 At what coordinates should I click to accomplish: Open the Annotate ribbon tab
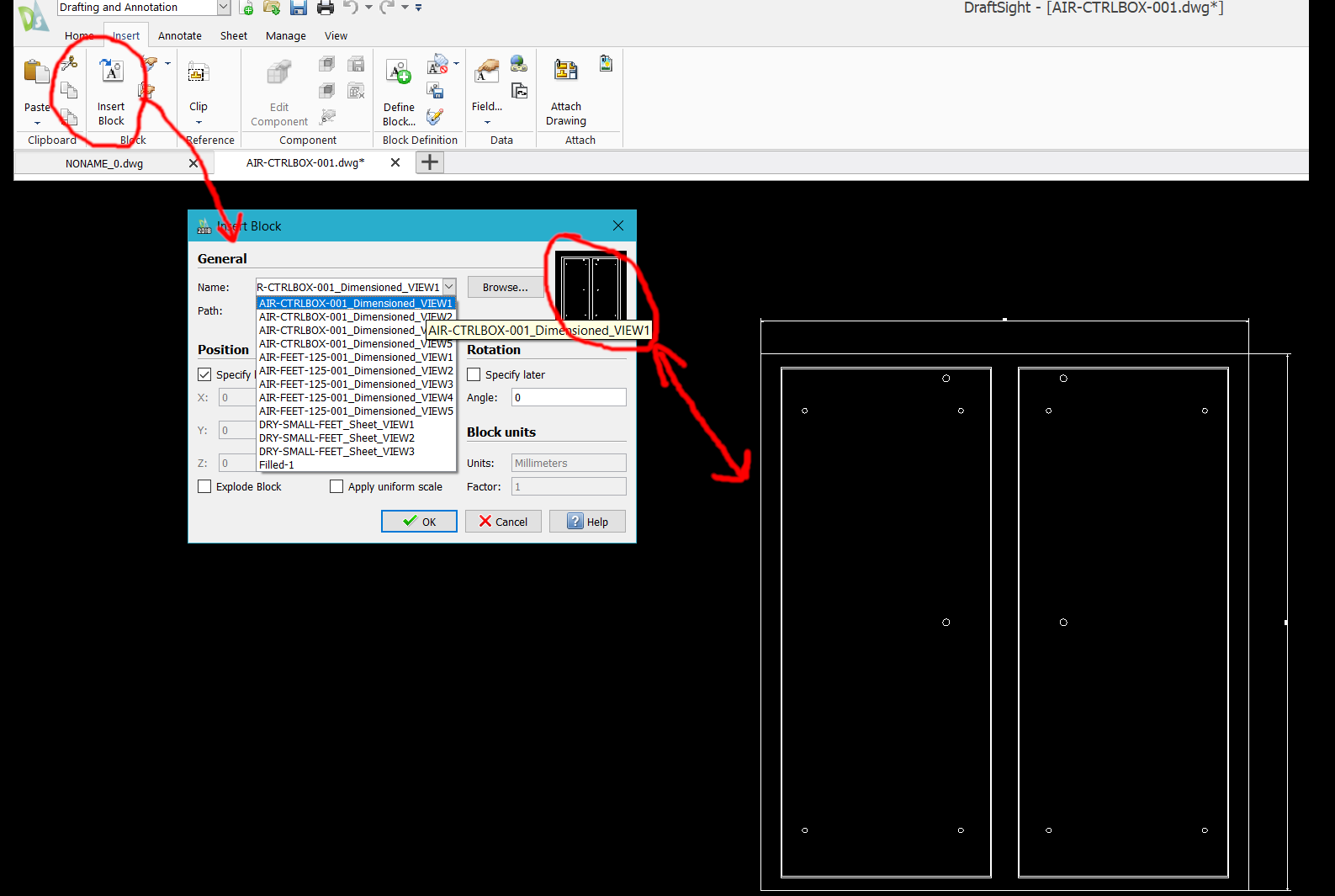[x=180, y=36]
